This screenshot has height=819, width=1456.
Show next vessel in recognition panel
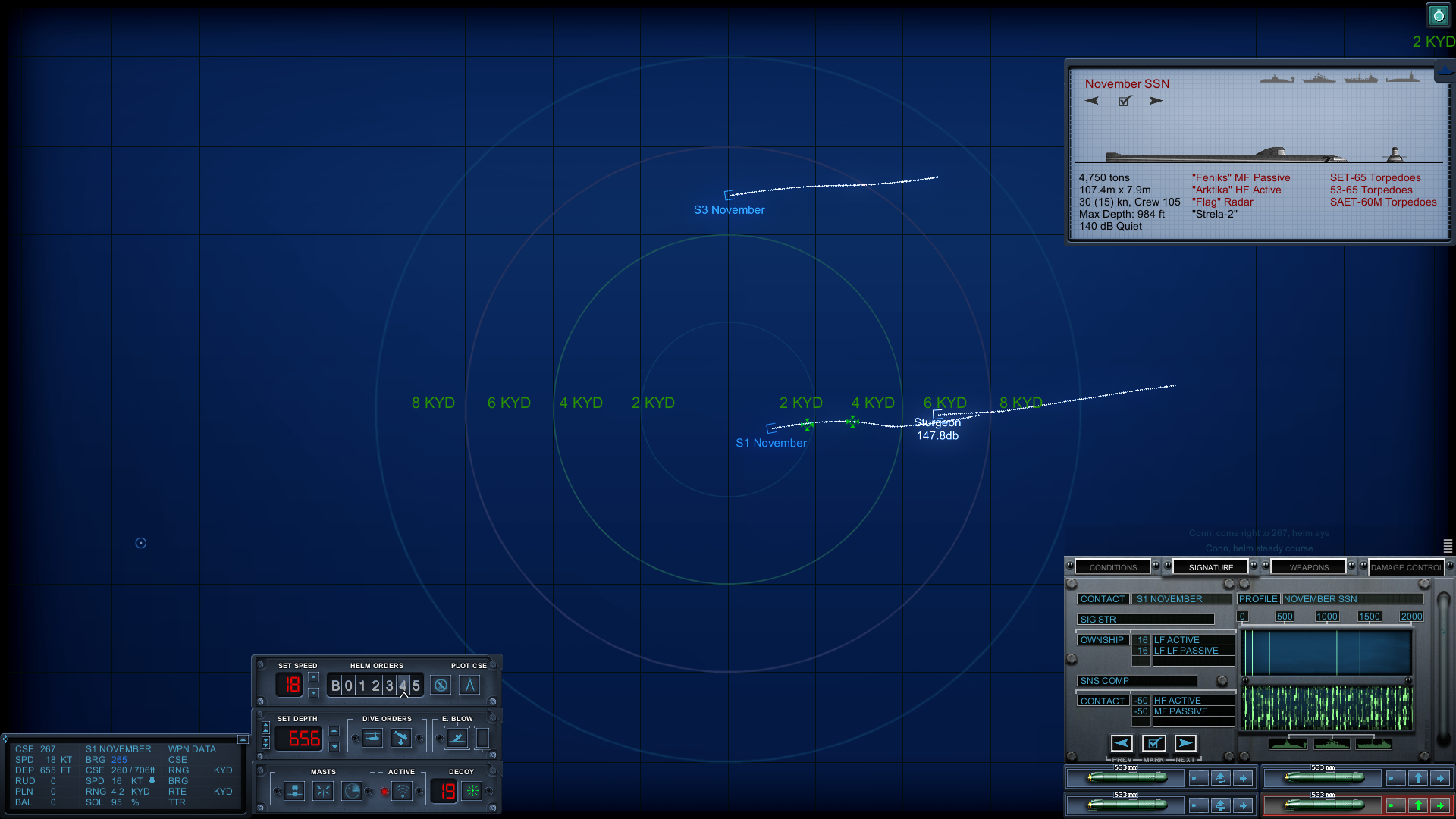[1156, 101]
